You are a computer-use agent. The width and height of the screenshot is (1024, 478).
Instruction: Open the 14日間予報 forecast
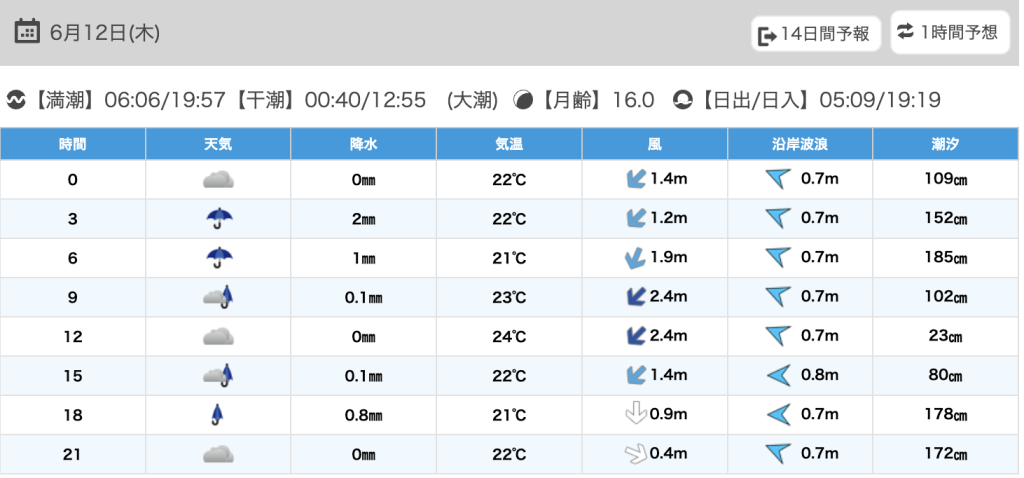(815, 35)
